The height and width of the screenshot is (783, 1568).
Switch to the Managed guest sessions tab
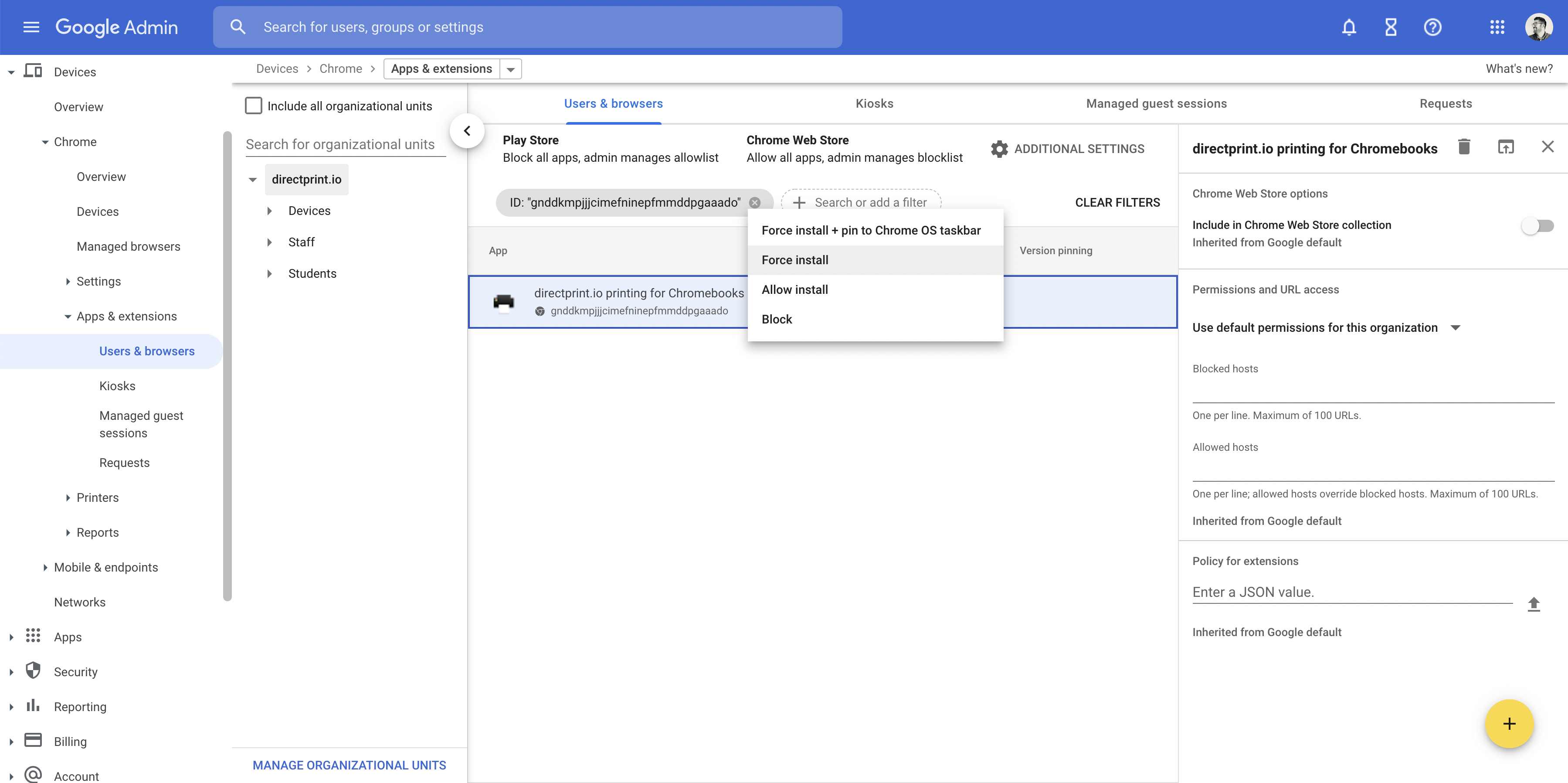[x=1156, y=103]
